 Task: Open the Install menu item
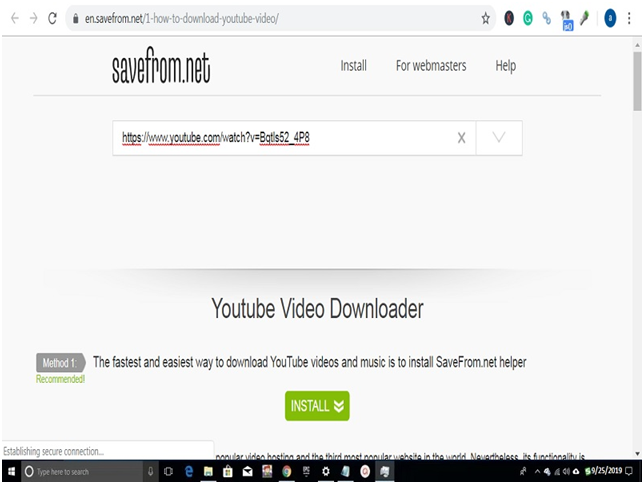353,66
